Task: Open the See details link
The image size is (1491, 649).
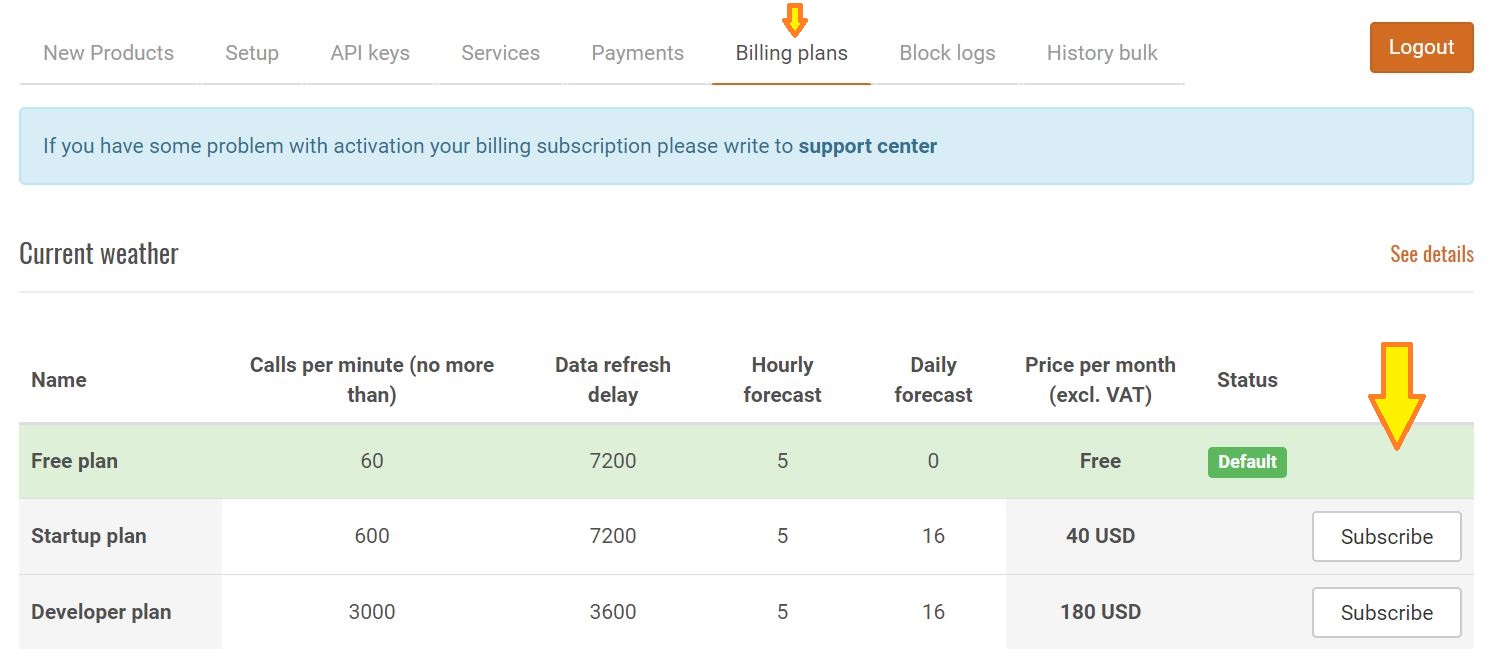Action: click(1431, 254)
